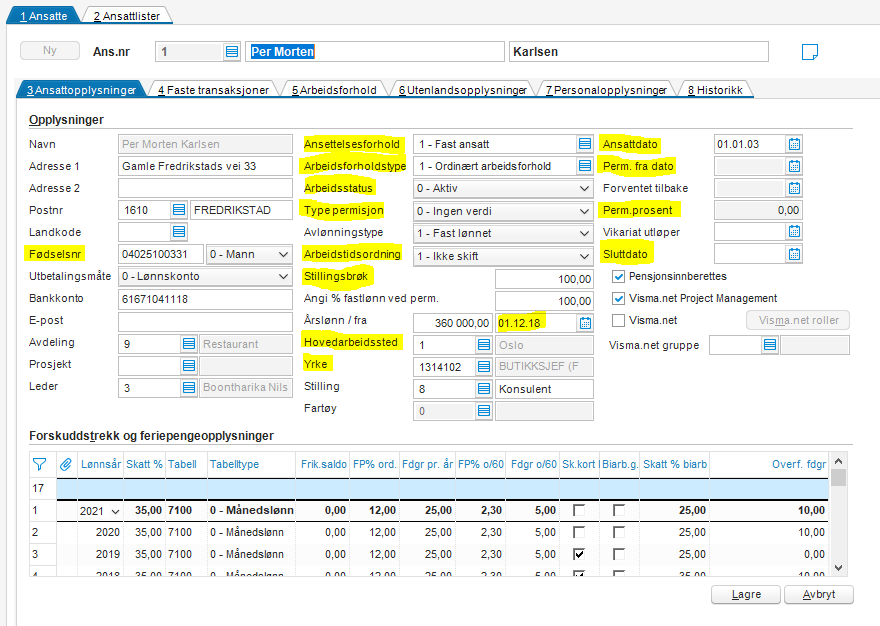
Task: Click the table scrollbar down arrow
Action: pos(838,568)
